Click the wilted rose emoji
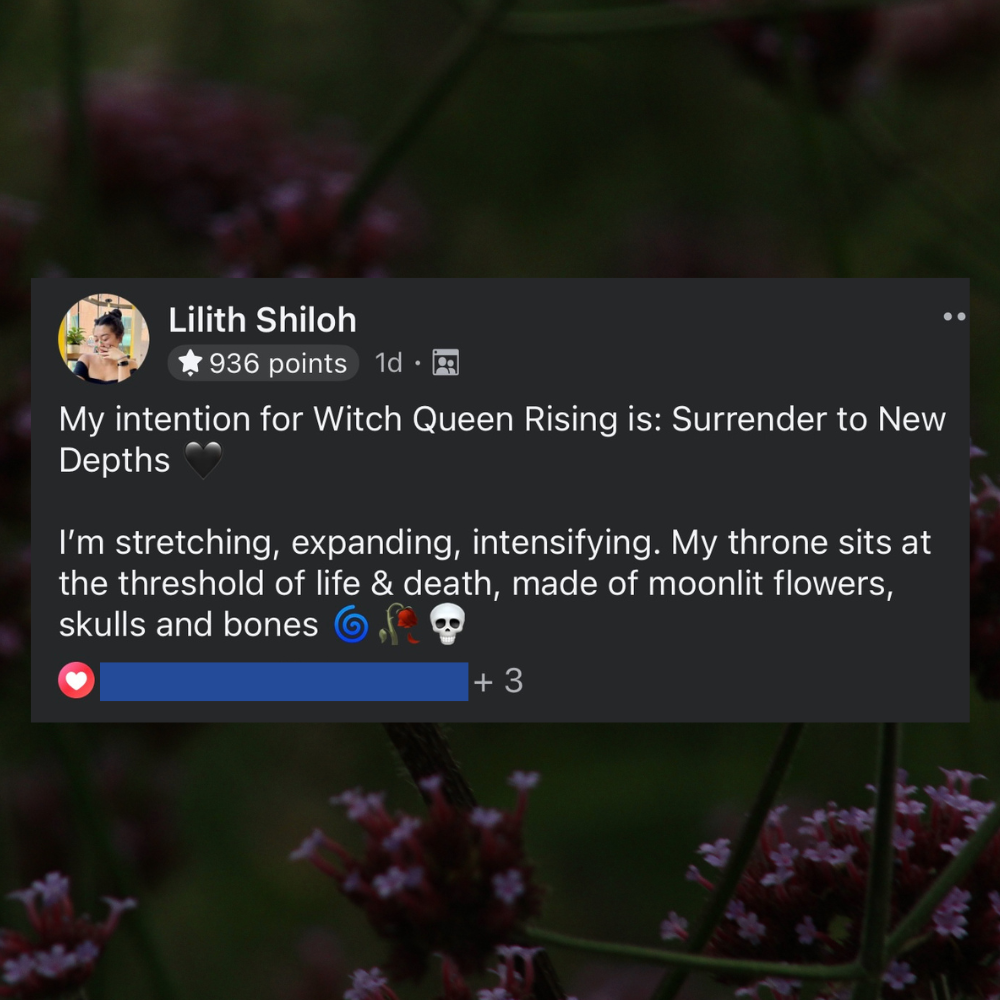 point(399,624)
